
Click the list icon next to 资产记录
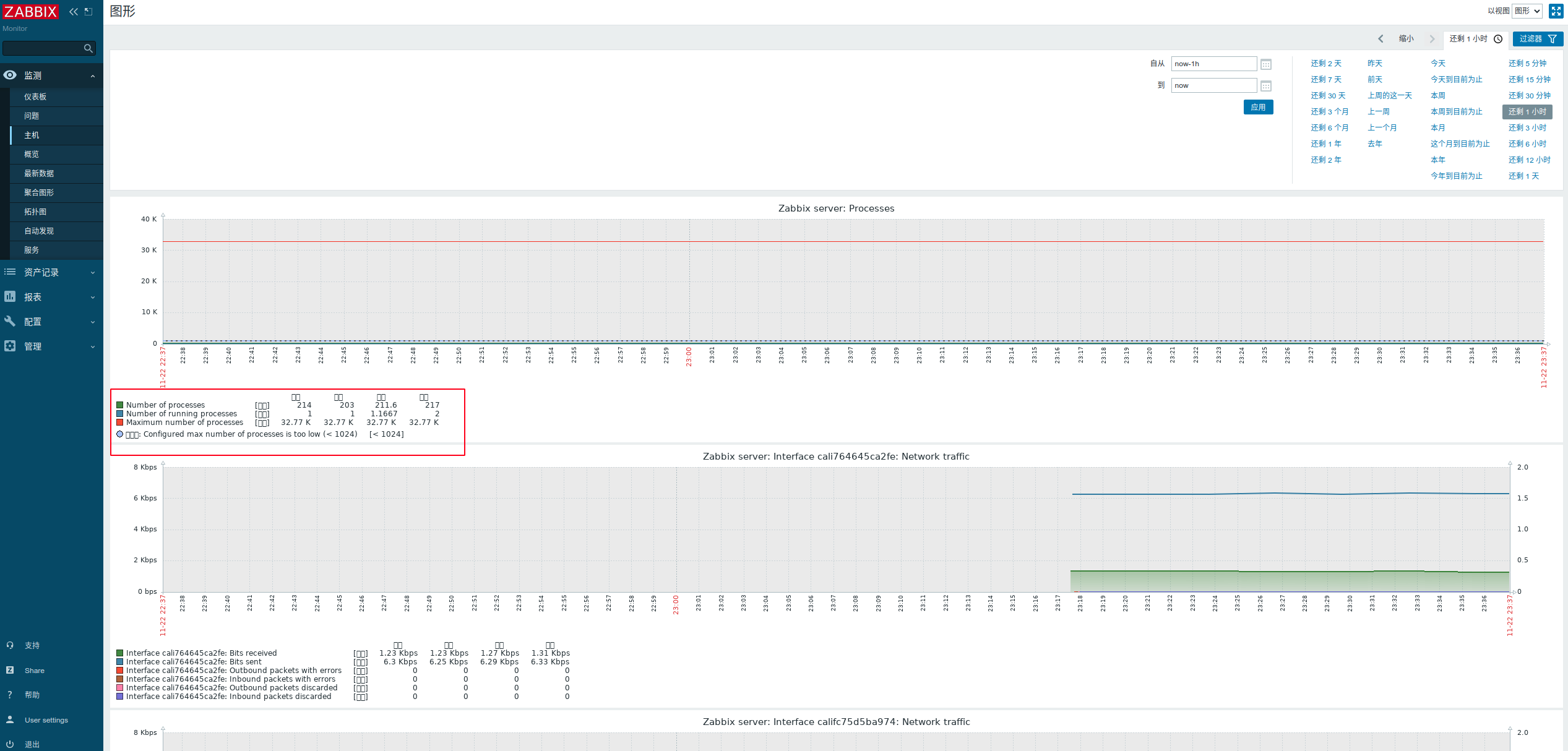[10, 272]
